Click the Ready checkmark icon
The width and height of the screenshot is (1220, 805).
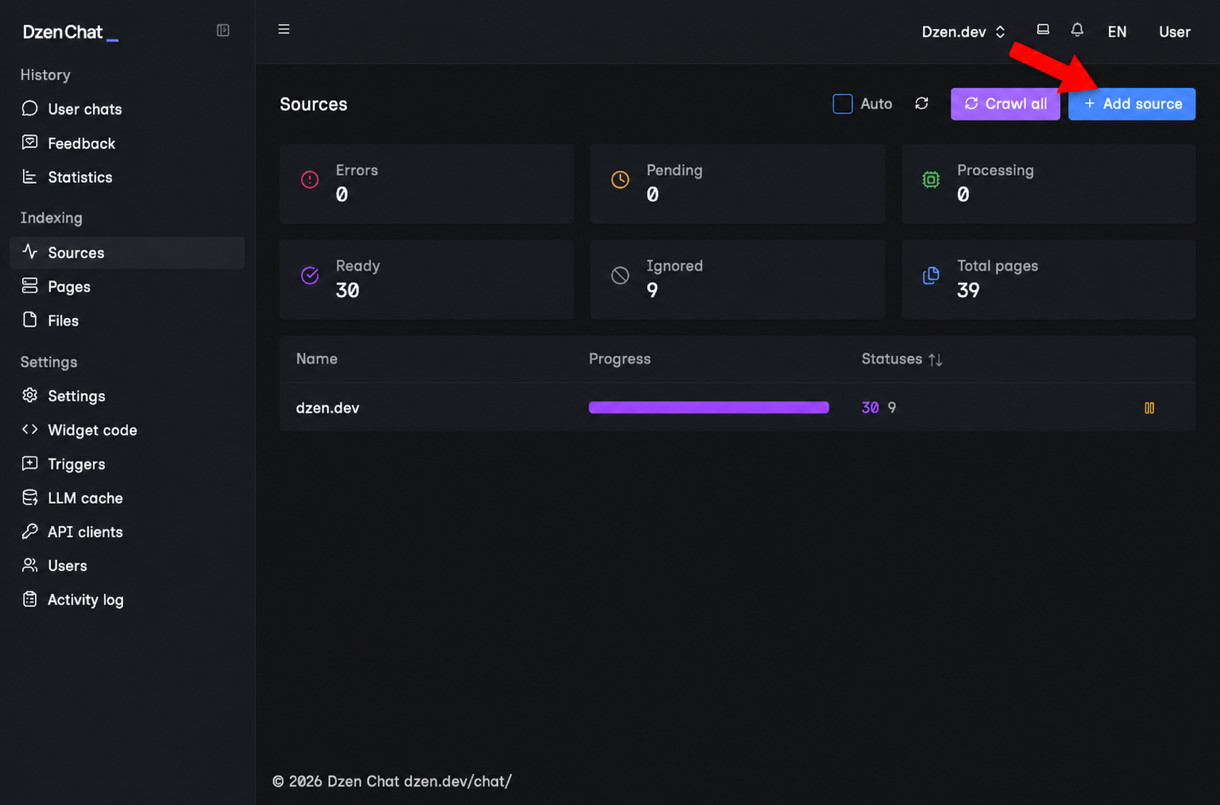tap(310, 276)
